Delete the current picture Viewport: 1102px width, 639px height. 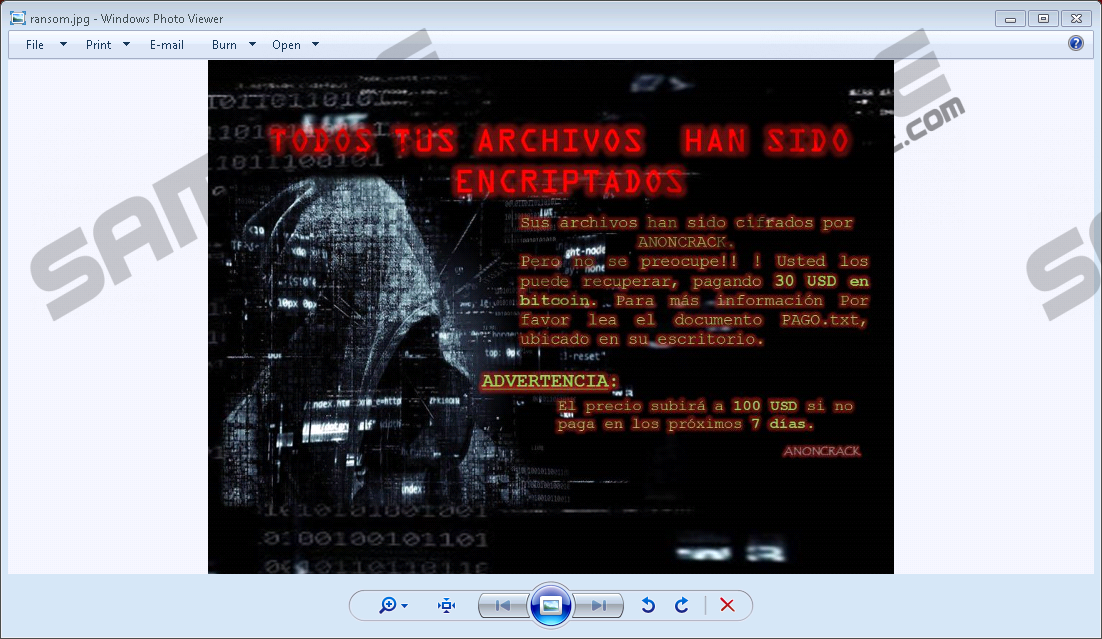[x=727, y=605]
